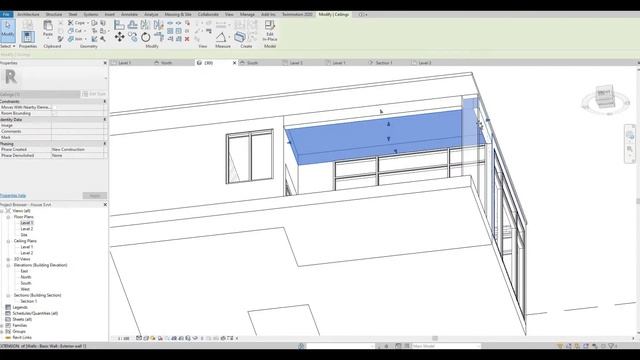Viewport: 640px width, 360px height.
Task: Click the Sheets (all) icon in browser
Action: tap(8, 320)
